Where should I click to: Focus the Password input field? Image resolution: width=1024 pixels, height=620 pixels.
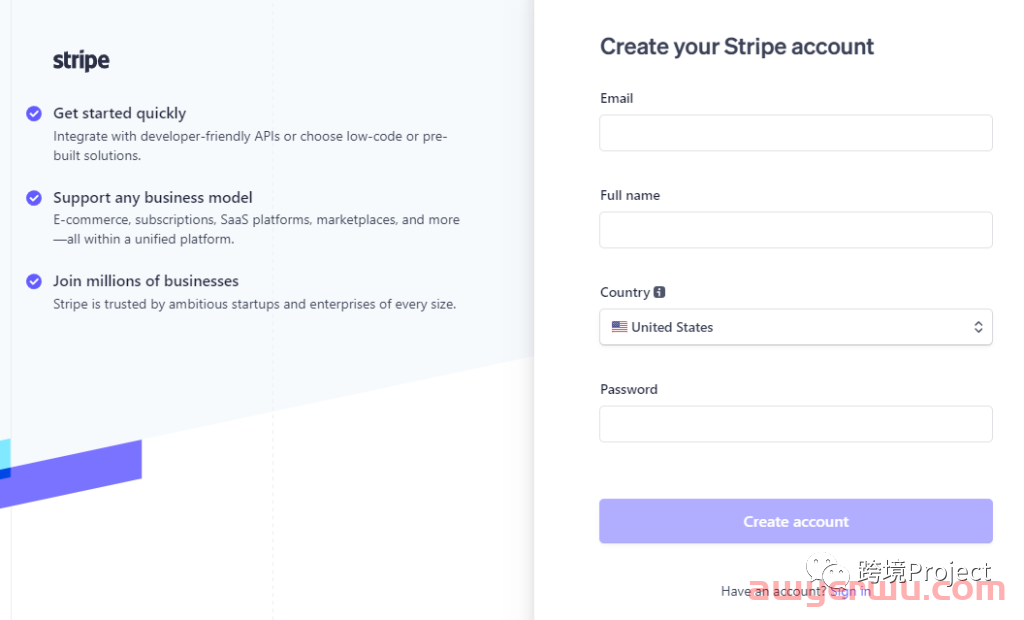[x=795, y=424]
